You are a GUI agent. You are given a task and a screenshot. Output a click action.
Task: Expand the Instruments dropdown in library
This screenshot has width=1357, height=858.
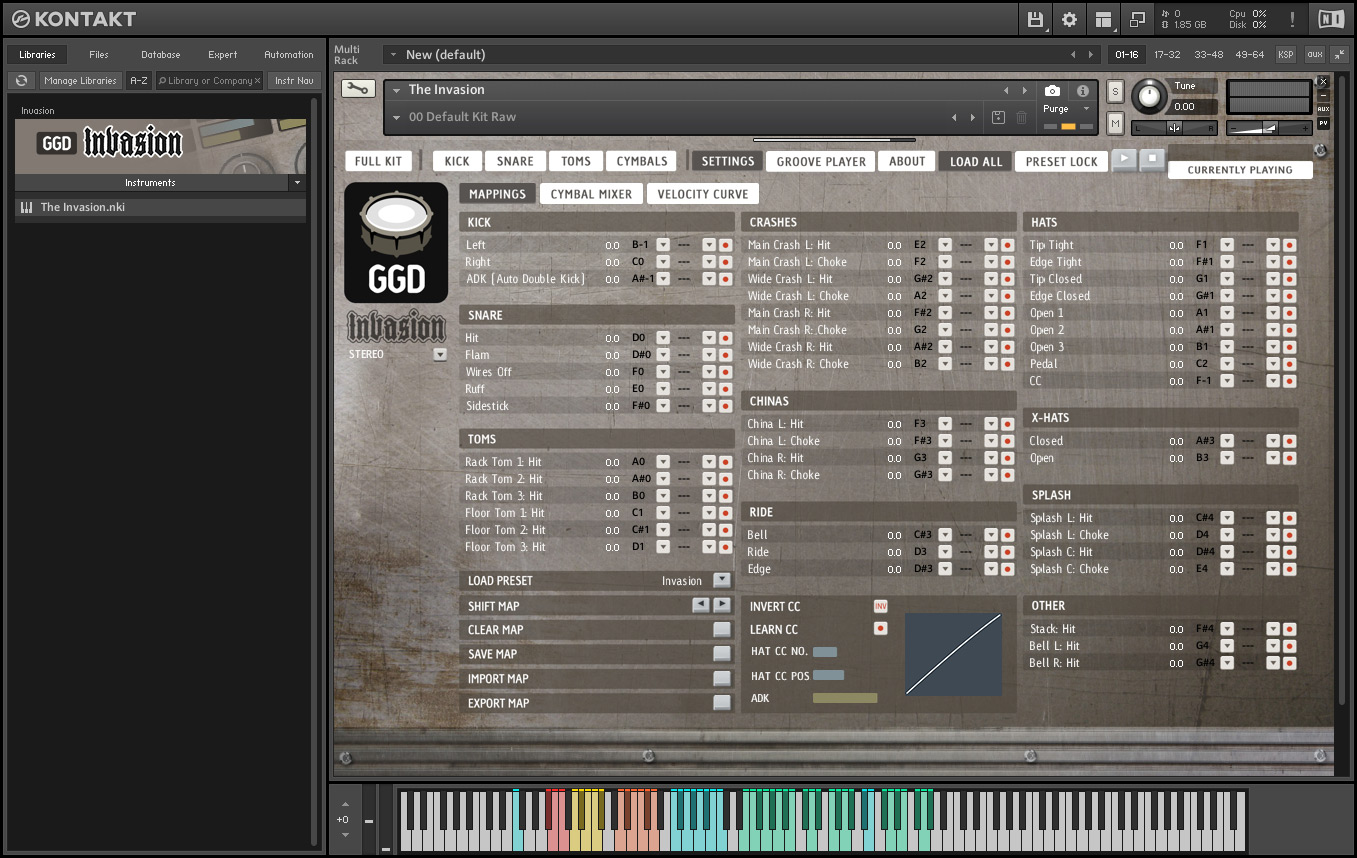click(x=296, y=183)
